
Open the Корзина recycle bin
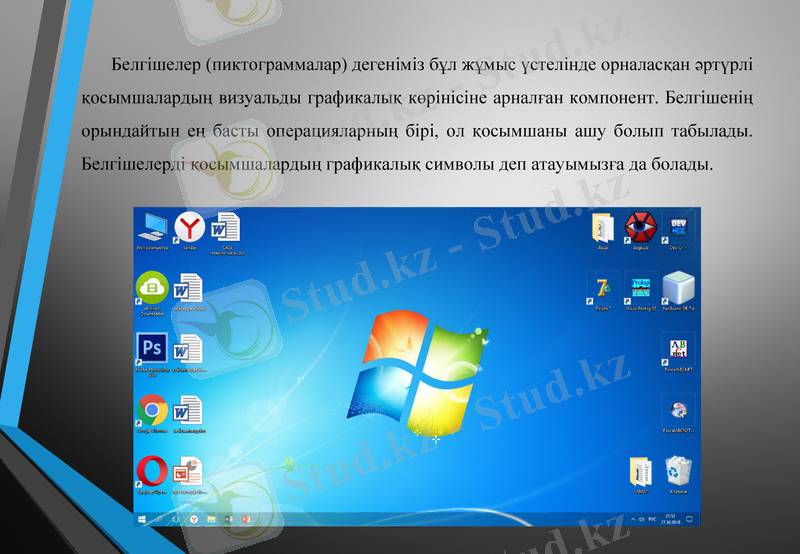(x=679, y=473)
